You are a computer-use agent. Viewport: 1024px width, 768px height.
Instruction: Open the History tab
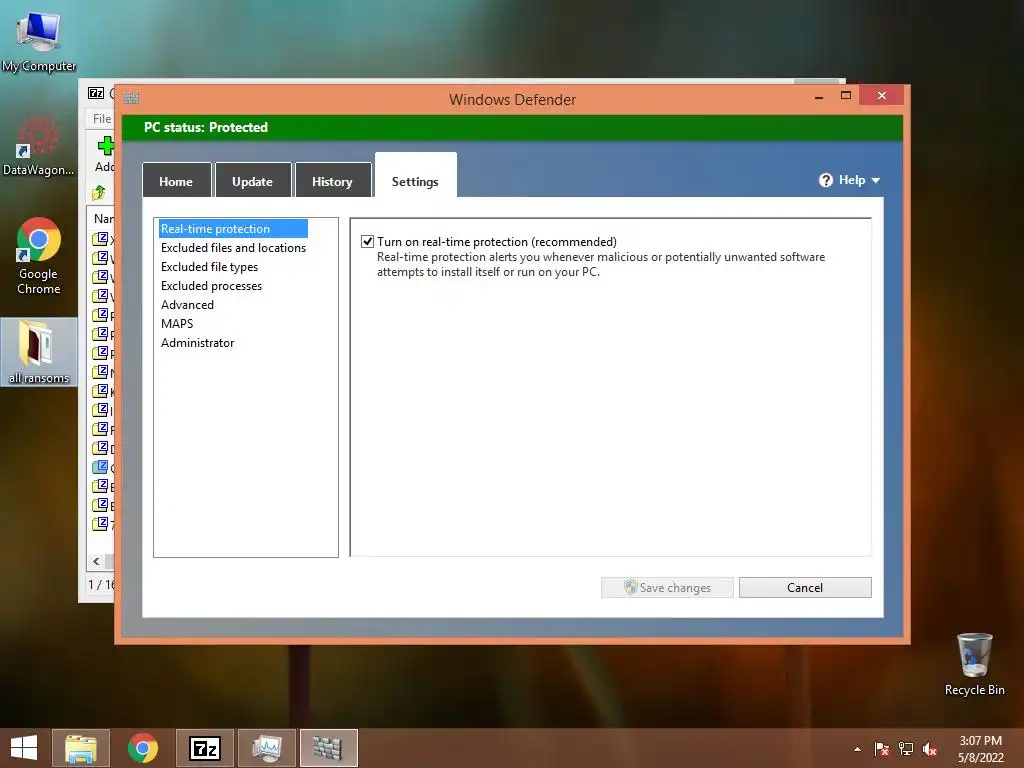[332, 181]
